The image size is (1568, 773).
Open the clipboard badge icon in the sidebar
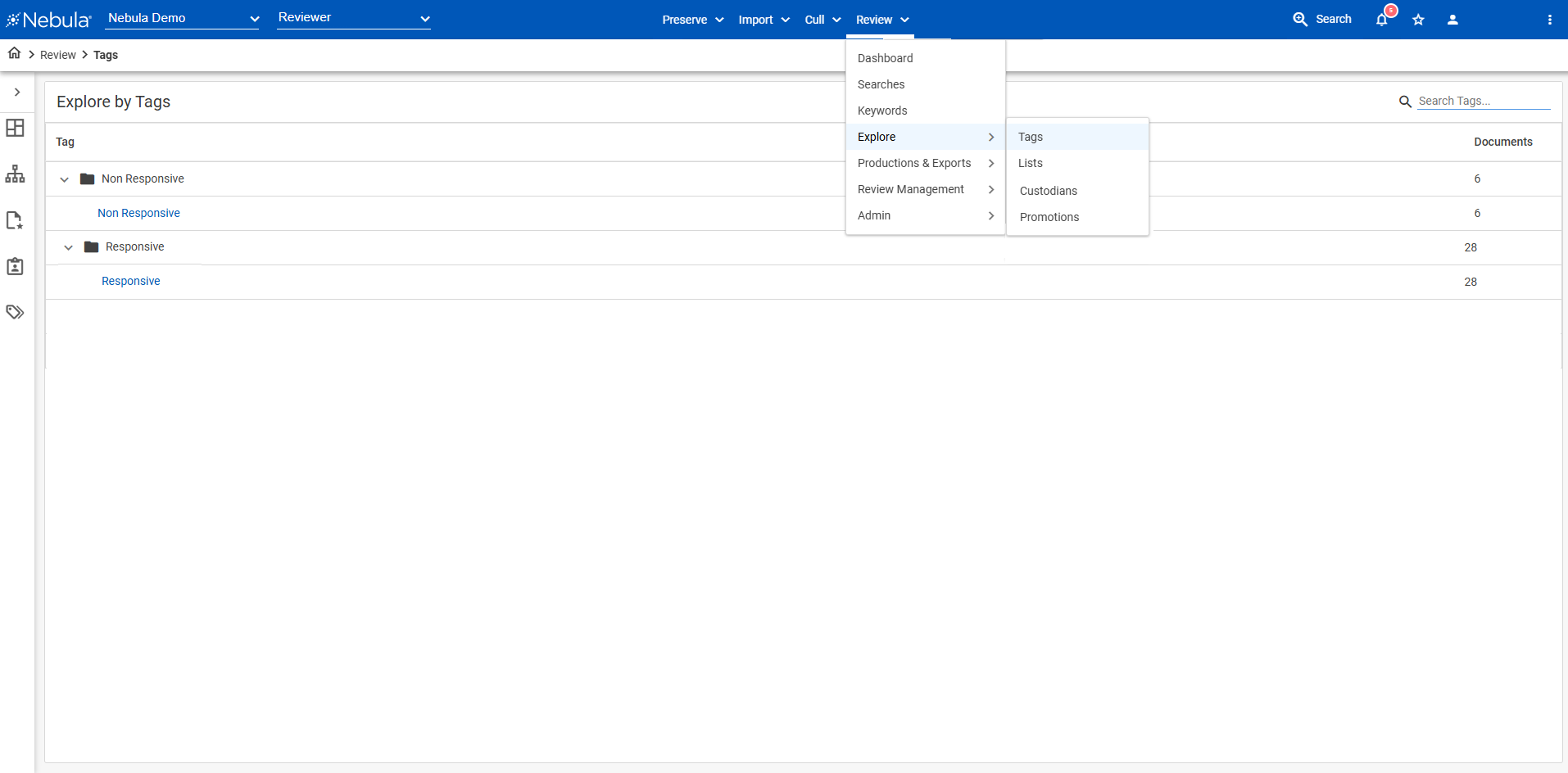point(15,265)
